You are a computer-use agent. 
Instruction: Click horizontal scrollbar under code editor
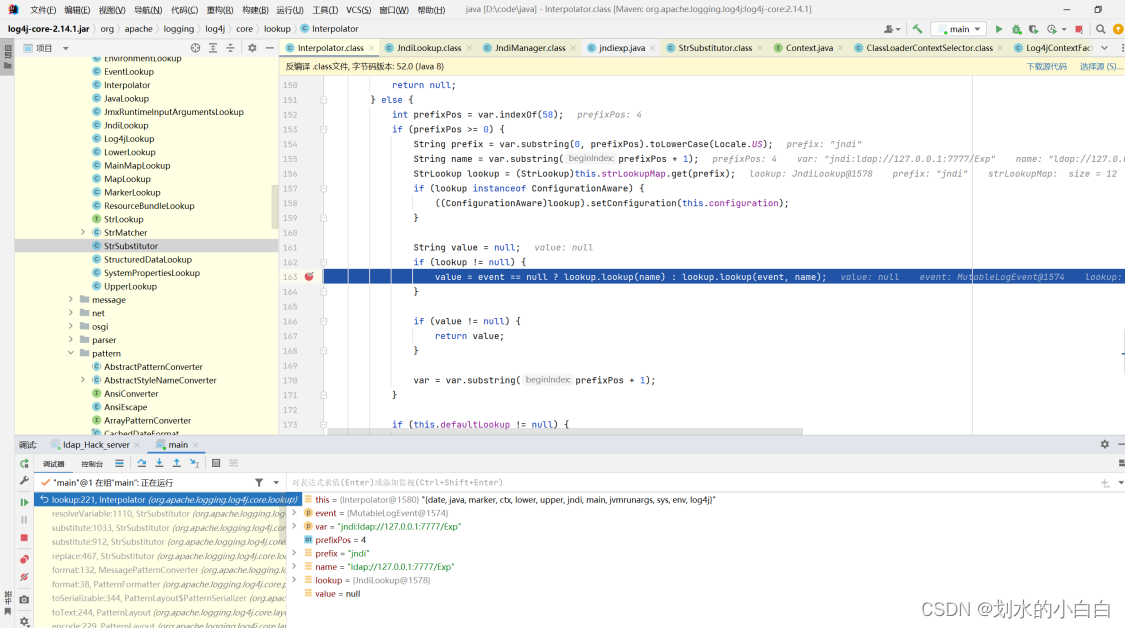pos(565,431)
